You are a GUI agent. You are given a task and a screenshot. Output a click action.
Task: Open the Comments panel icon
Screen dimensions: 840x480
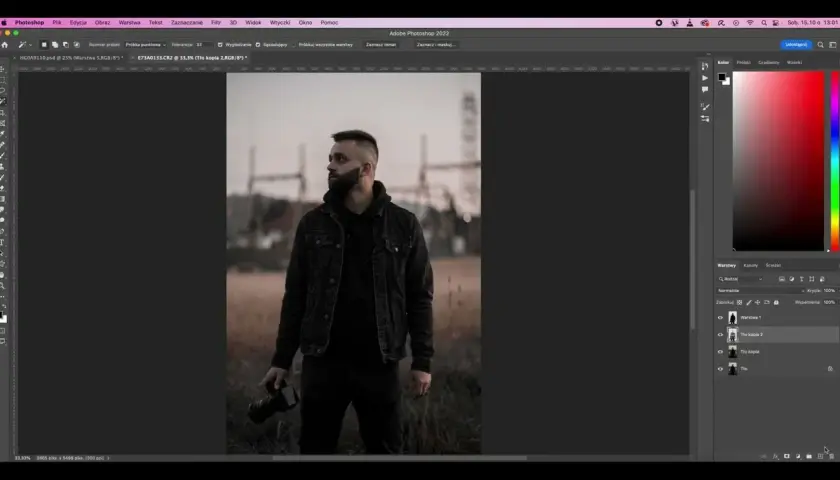click(x=705, y=89)
